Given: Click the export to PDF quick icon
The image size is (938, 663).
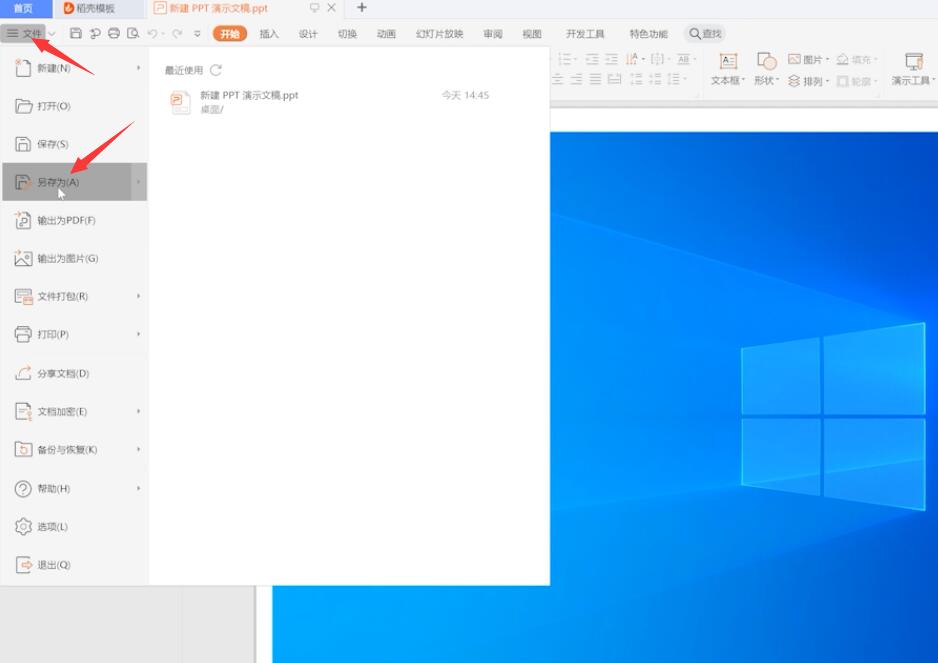Looking at the screenshot, I should 95,34.
